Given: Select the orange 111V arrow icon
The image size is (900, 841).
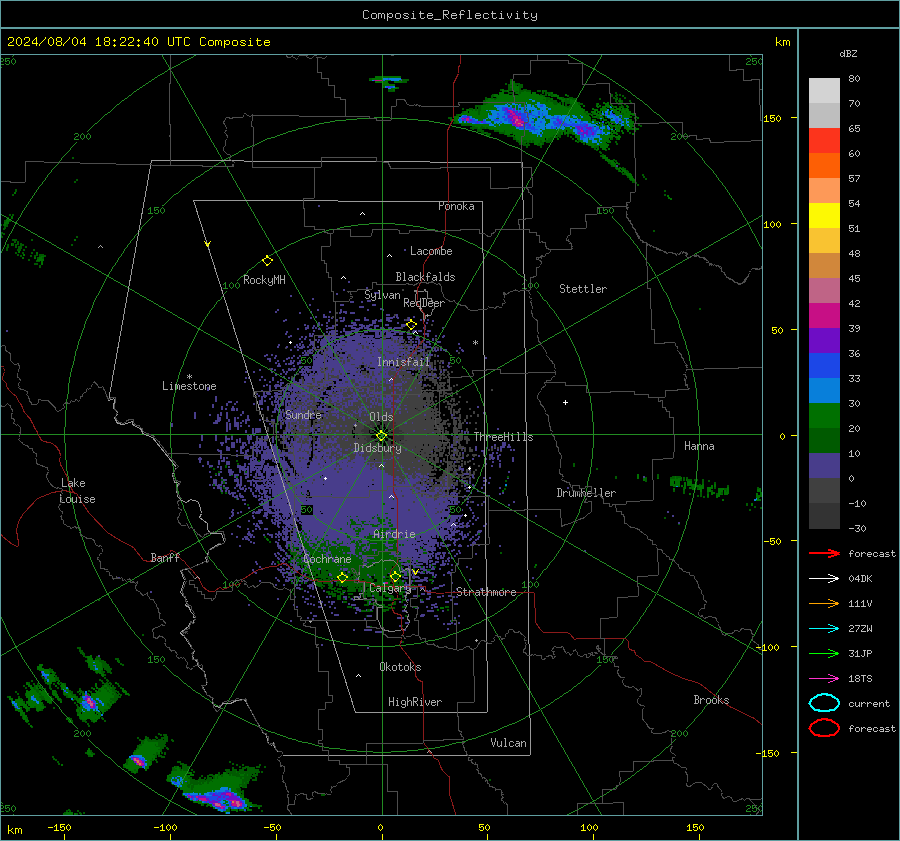Looking at the screenshot, I should (x=824, y=603).
